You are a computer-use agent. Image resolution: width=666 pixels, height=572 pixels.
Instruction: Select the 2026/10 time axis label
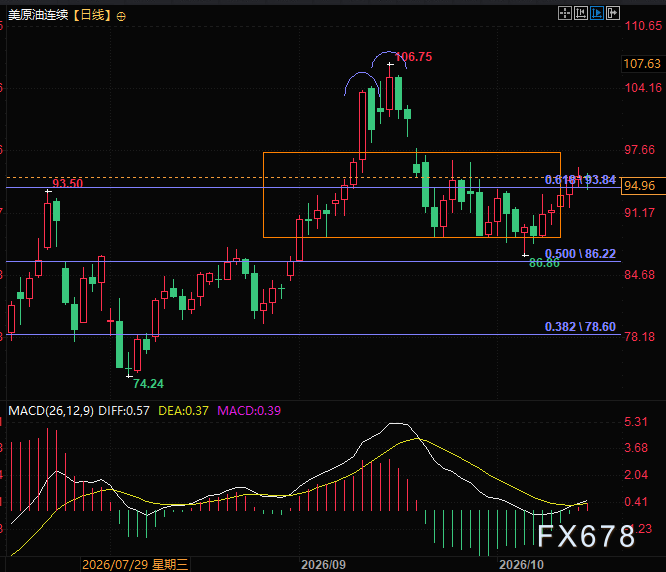[x=521, y=565]
